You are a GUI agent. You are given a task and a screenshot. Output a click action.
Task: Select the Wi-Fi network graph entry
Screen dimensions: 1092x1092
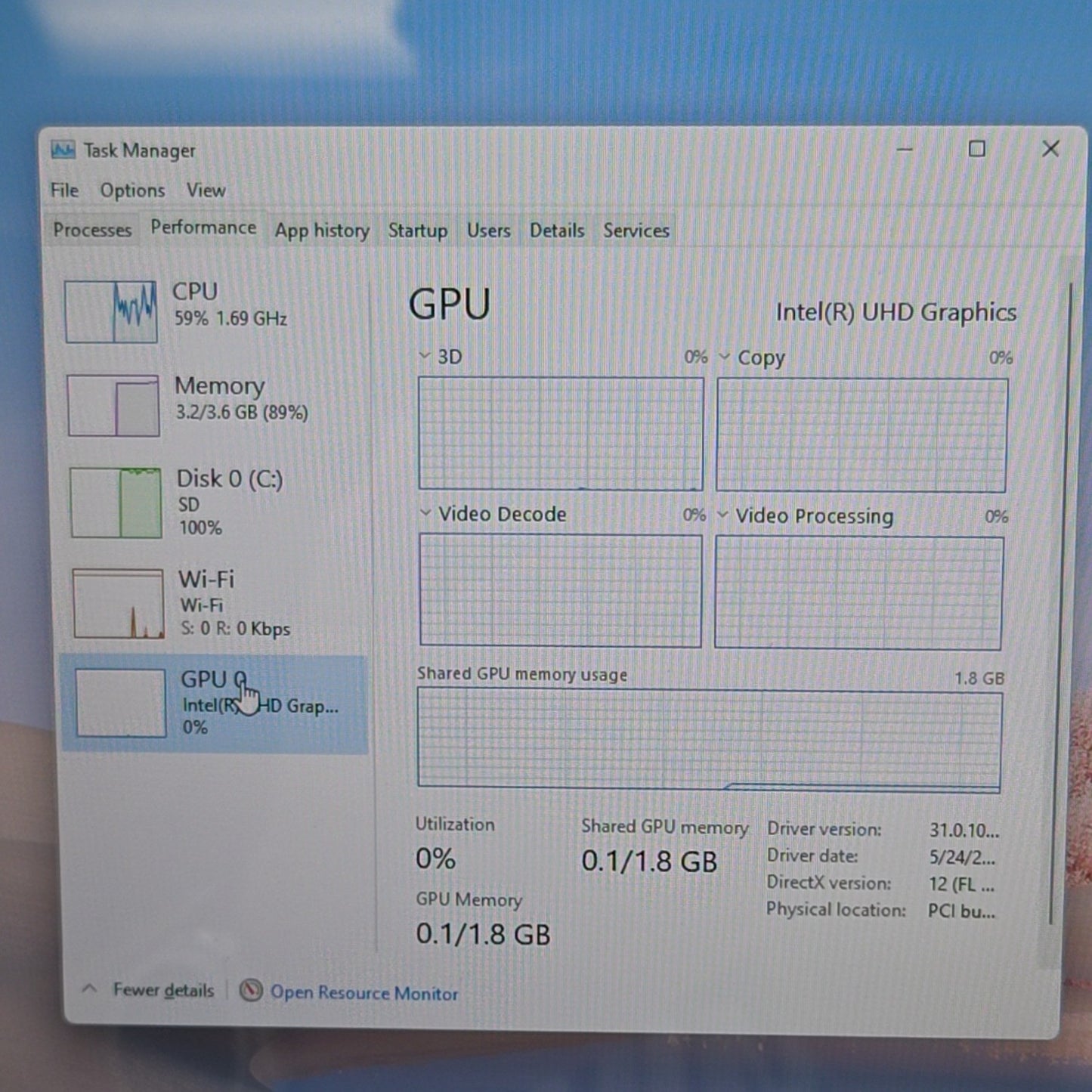click(212, 603)
